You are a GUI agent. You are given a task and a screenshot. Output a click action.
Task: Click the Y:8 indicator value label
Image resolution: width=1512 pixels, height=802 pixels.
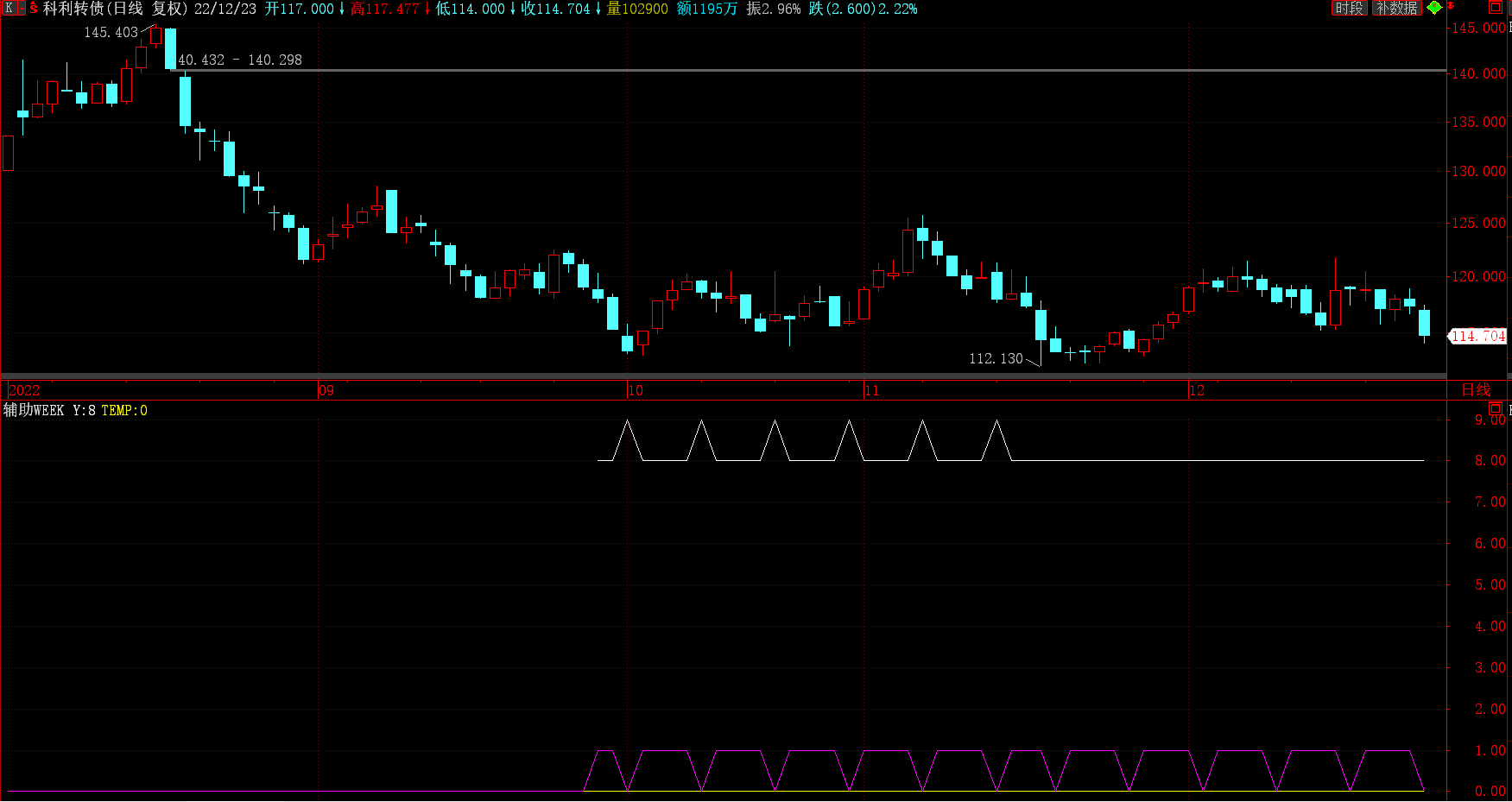click(x=84, y=410)
